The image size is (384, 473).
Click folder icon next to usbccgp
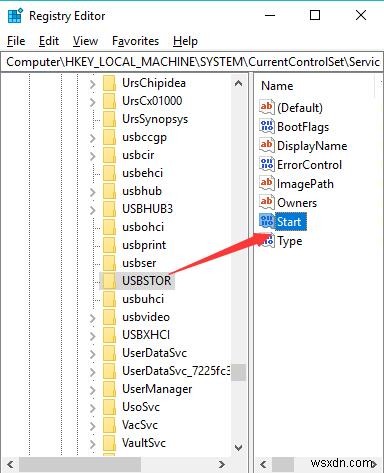click(x=109, y=137)
